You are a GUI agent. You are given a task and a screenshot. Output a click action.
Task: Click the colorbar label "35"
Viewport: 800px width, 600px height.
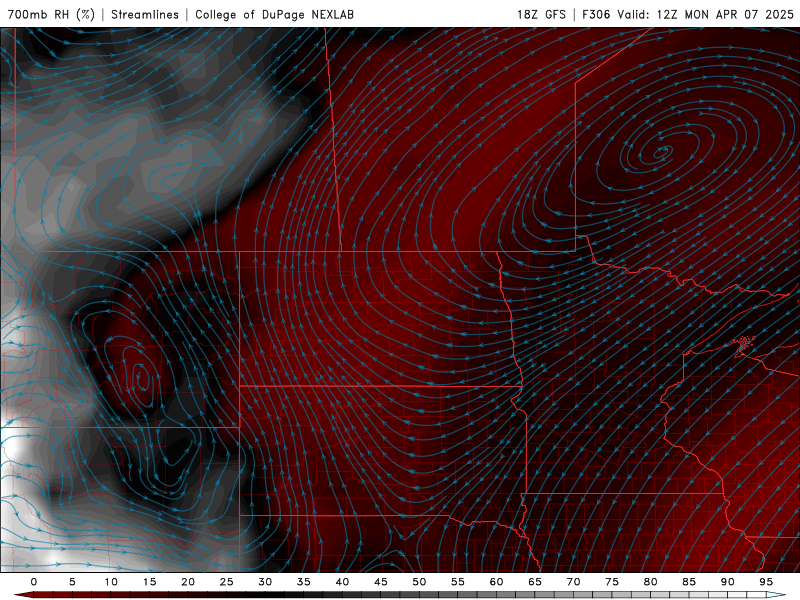(x=304, y=582)
